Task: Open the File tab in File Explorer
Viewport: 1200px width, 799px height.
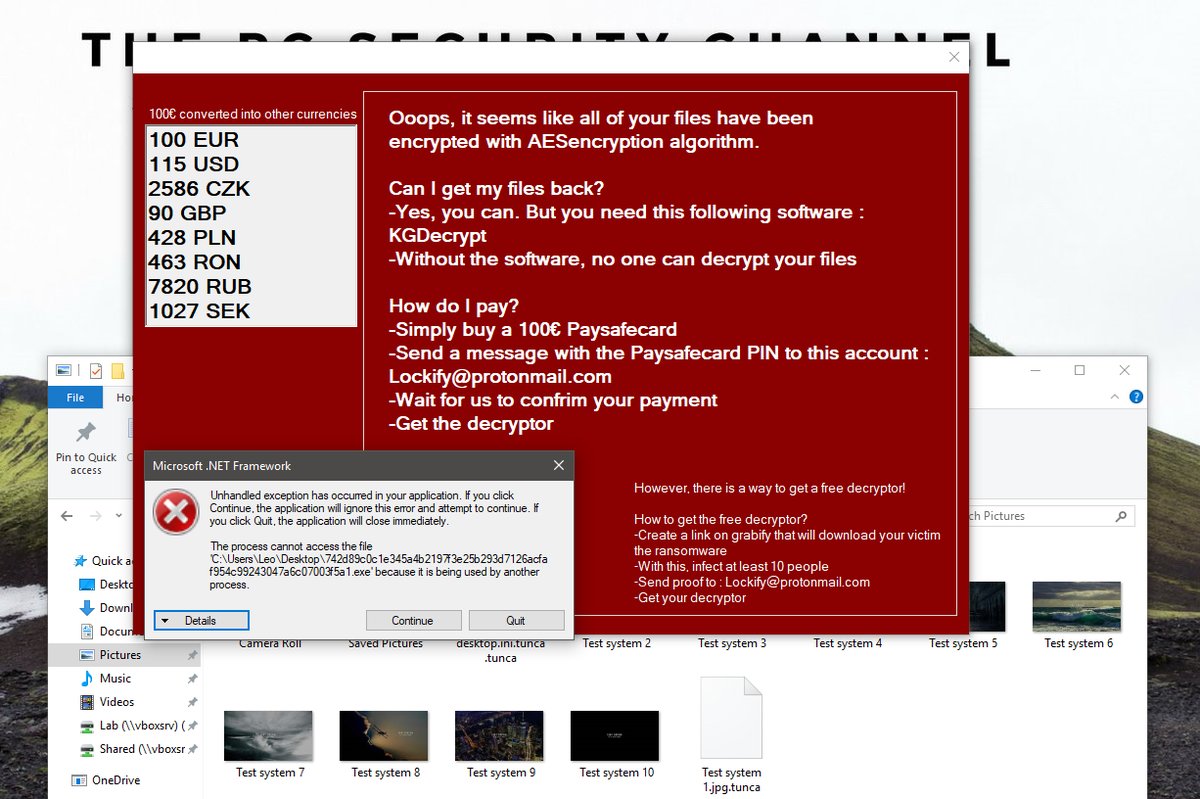Action: [x=75, y=397]
